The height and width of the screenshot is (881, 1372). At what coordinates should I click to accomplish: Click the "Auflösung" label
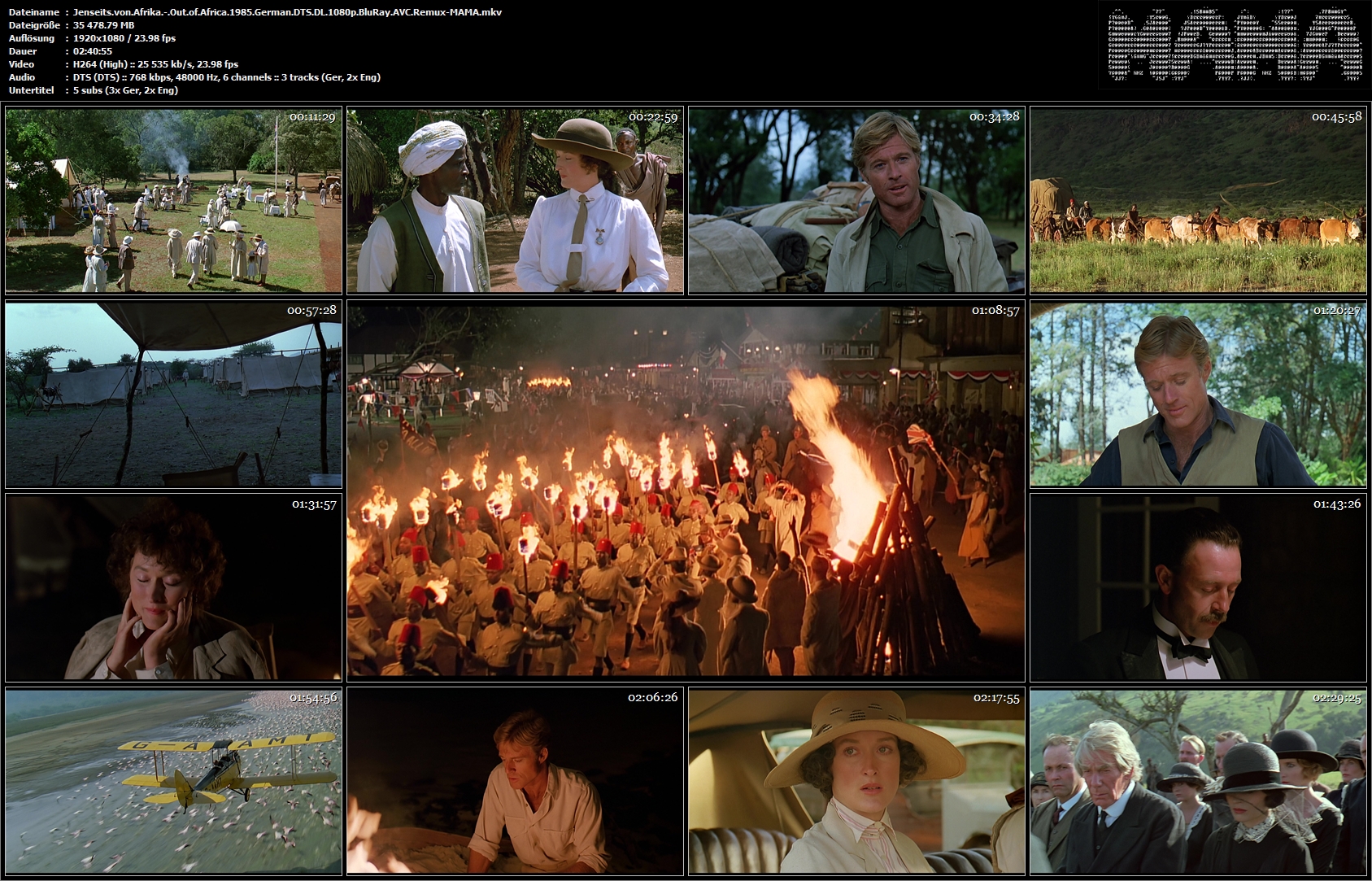tap(32, 38)
